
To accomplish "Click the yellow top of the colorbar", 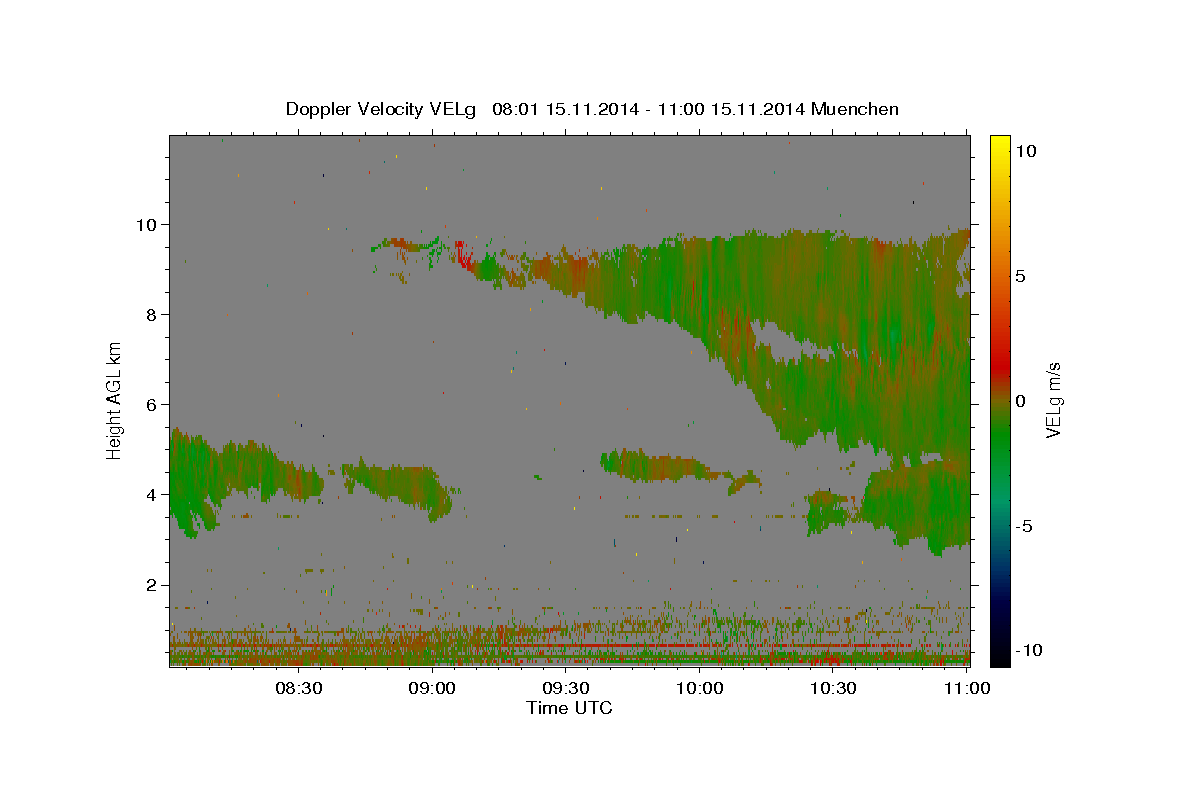I will point(1000,141).
